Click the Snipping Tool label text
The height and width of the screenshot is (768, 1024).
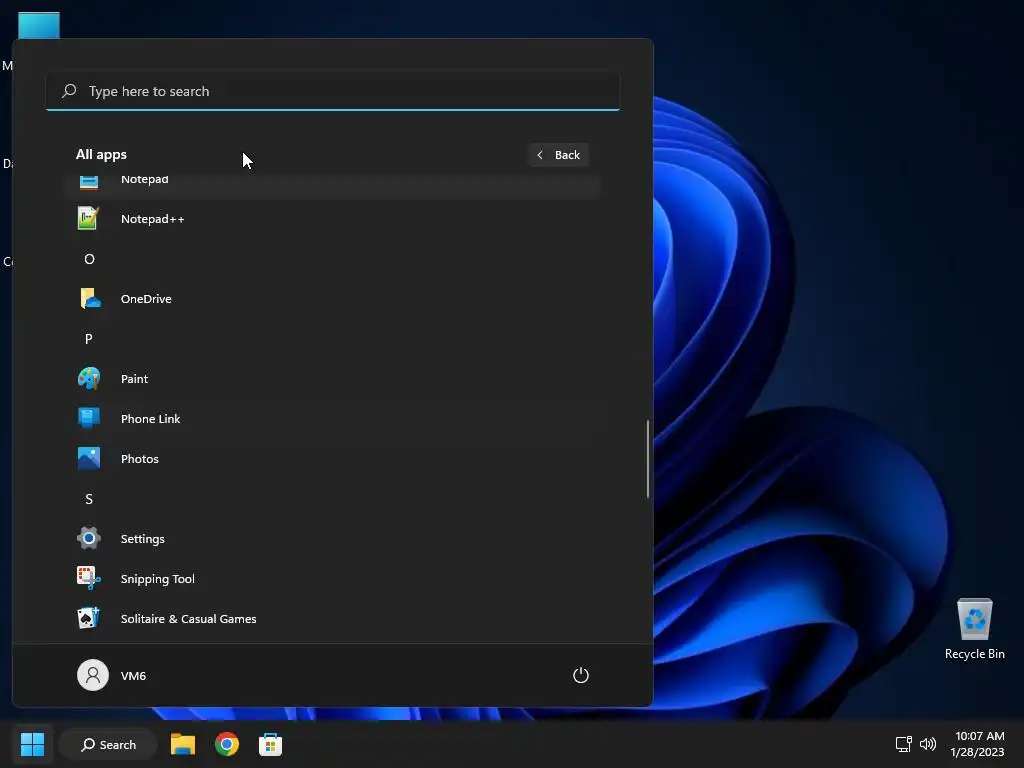click(x=157, y=579)
